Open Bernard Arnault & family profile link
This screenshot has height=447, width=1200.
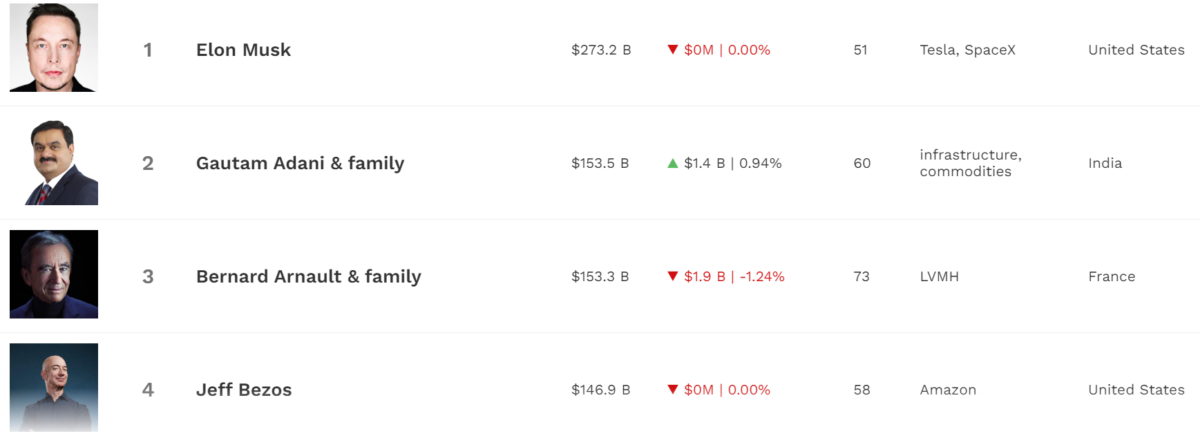[308, 277]
